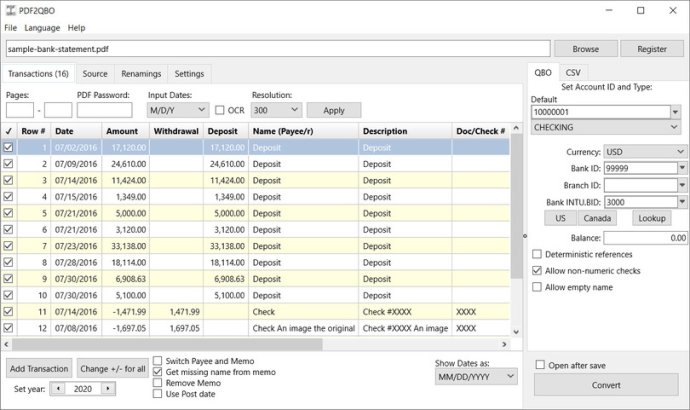The image size is (690, 410).
Task: Click the table's scroll down arrow
Action: pos(516,332)
